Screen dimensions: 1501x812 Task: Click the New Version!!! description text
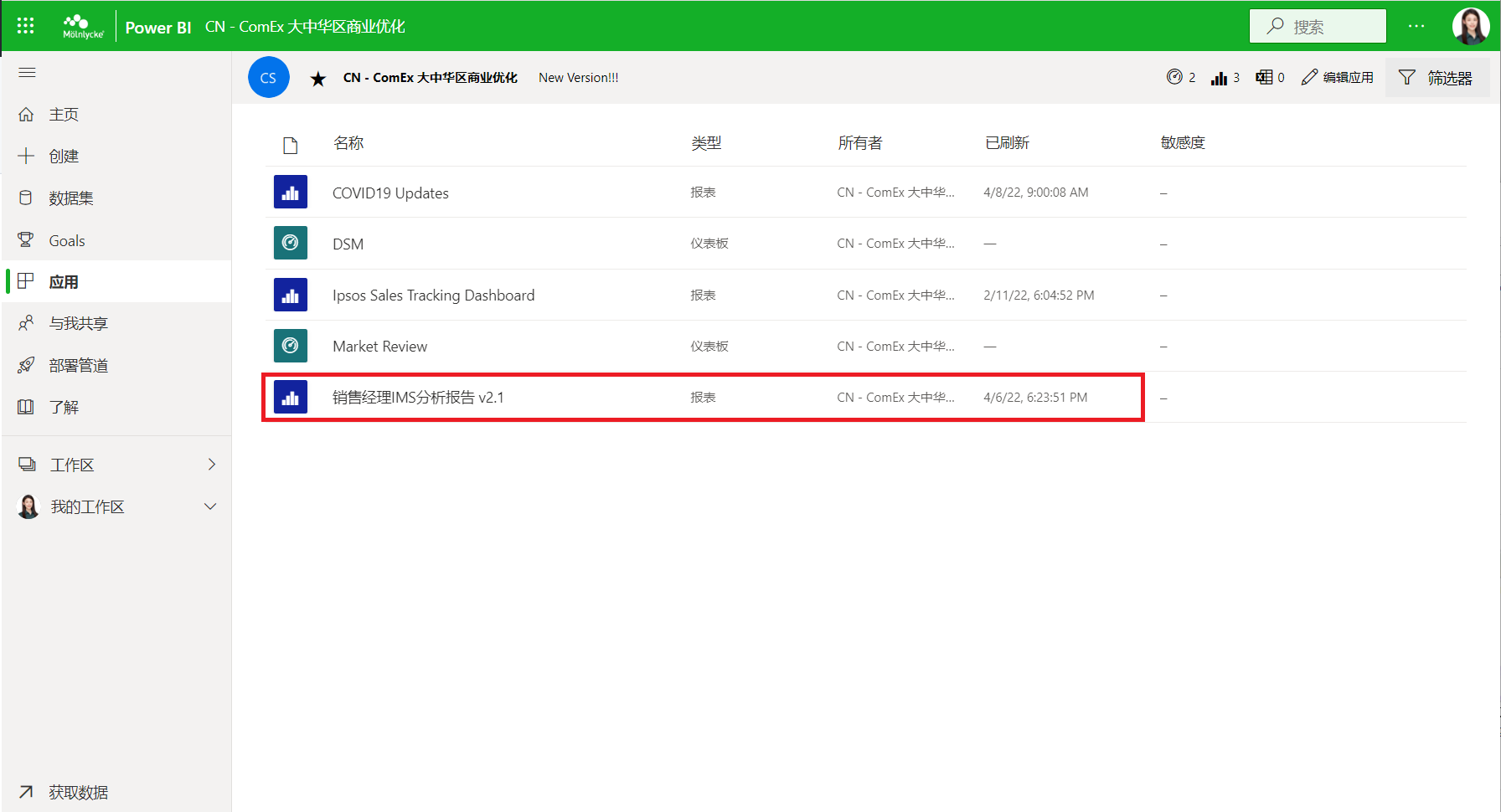pos(579,78)
